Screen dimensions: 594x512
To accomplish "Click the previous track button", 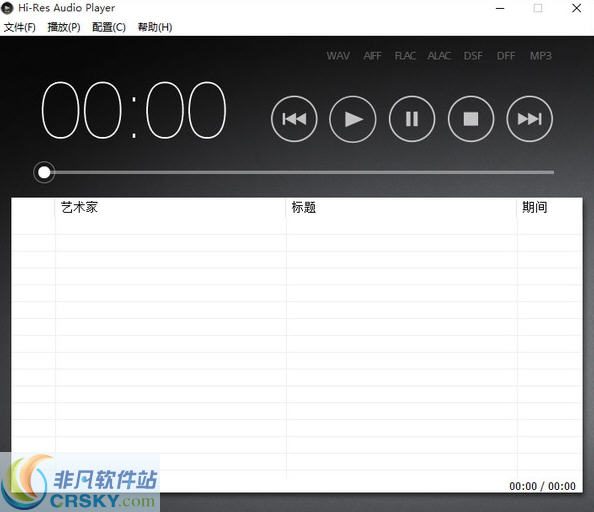I will click(x=294, y=119).
